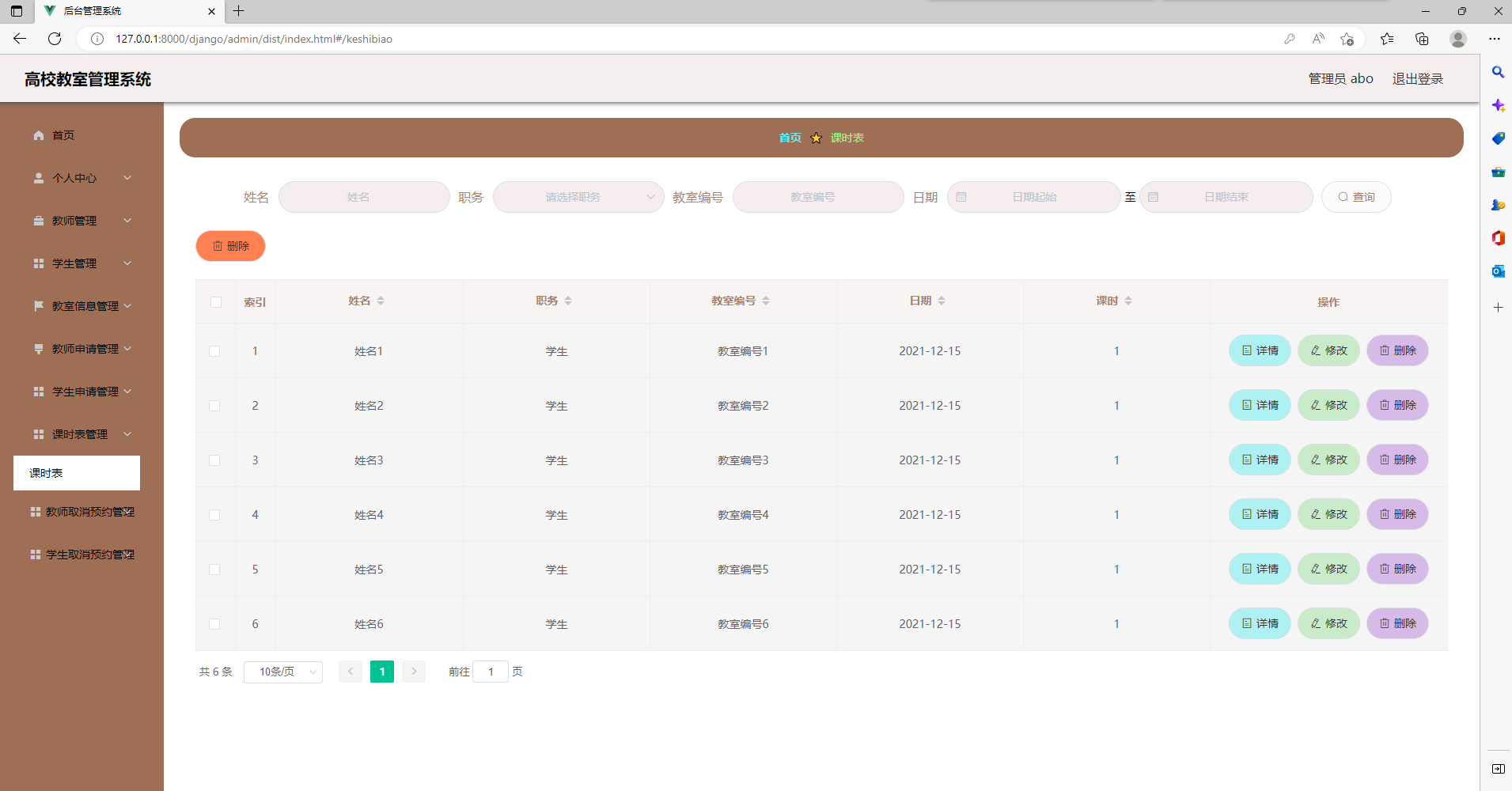Open read aloud icon in address bar
Viewport: 1512px width, 791px height.
click(x=1318, y=39)
